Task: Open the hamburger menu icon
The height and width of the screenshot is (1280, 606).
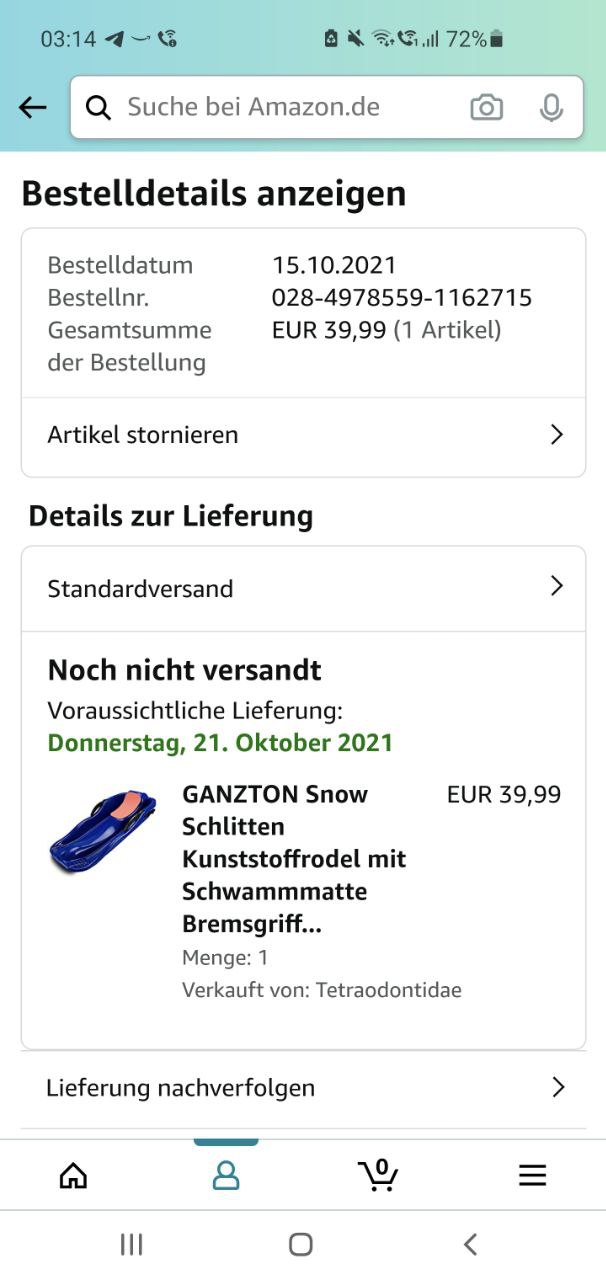Action: click(532, 1175)
